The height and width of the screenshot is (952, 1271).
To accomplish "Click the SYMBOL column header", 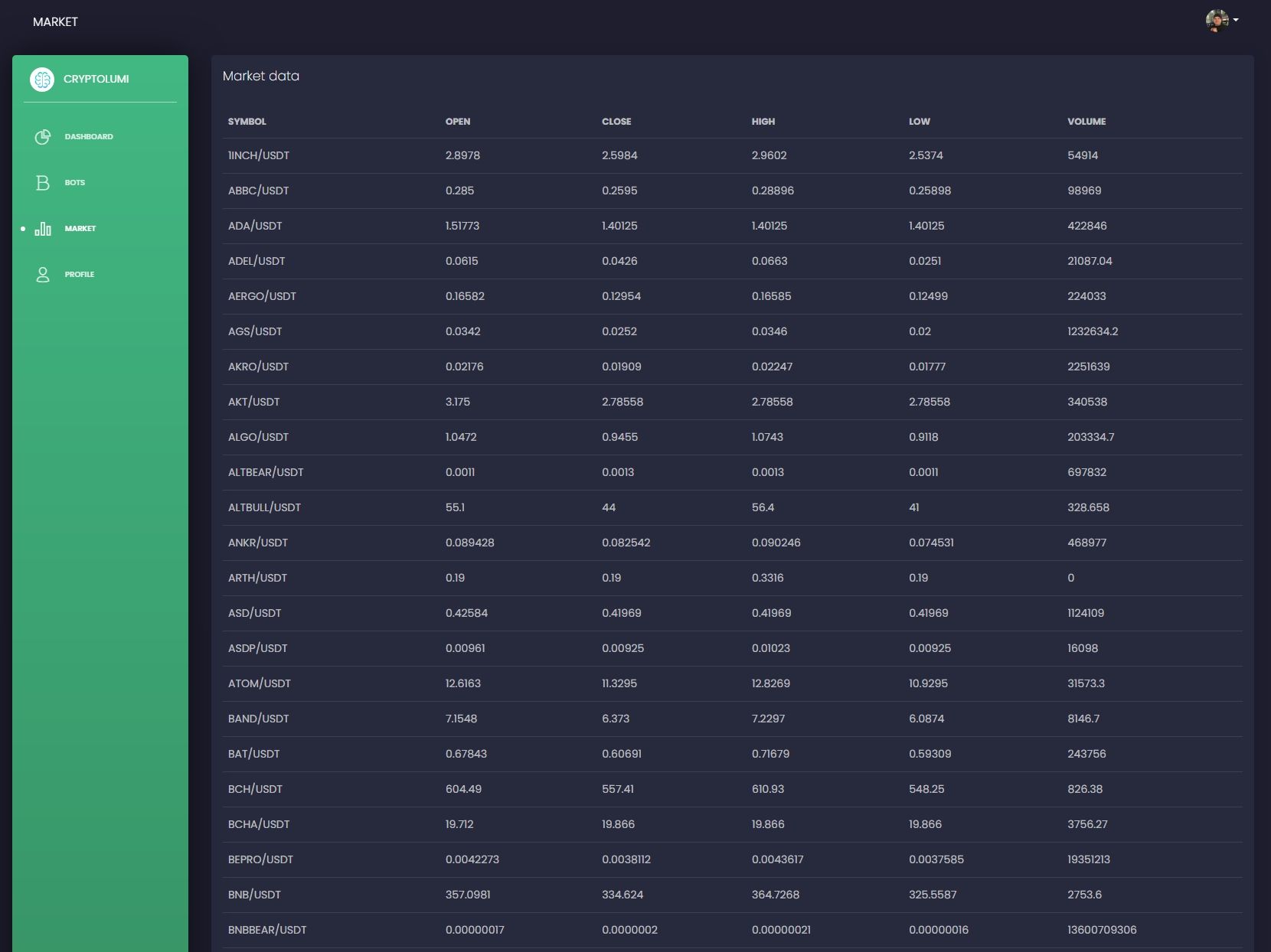I will [247, 121].
